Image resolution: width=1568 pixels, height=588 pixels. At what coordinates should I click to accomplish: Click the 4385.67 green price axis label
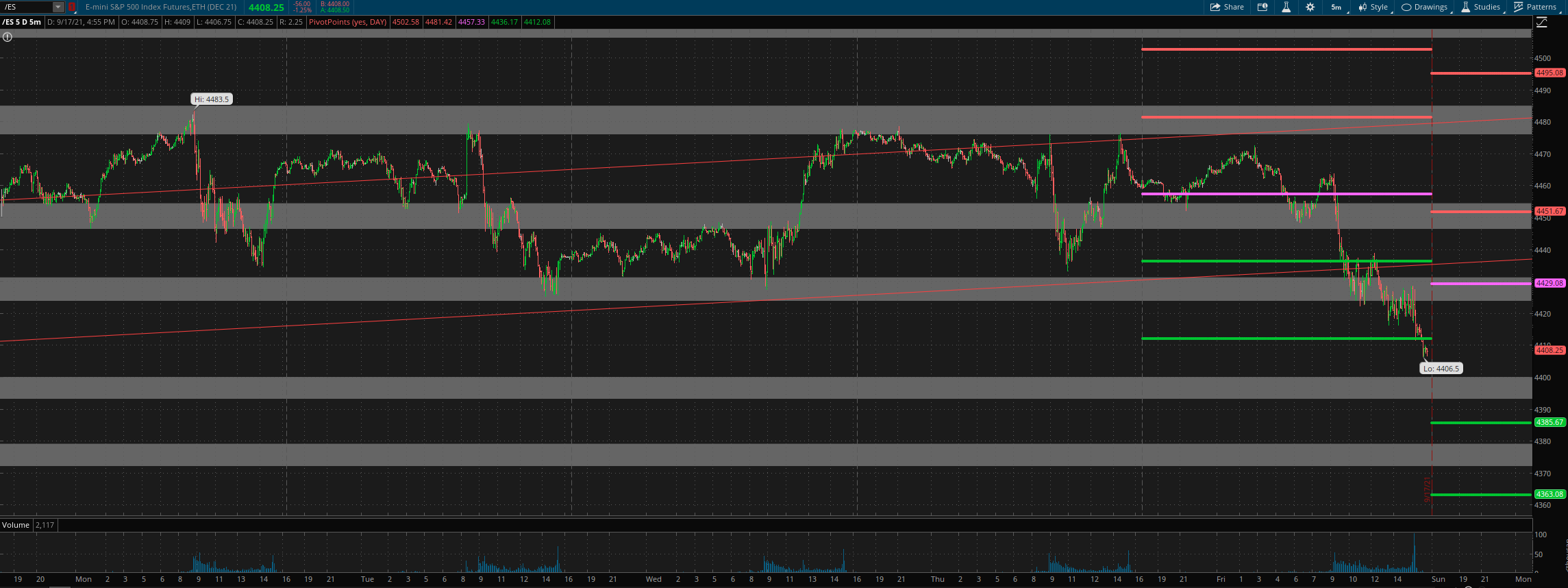click(1550, 422)
